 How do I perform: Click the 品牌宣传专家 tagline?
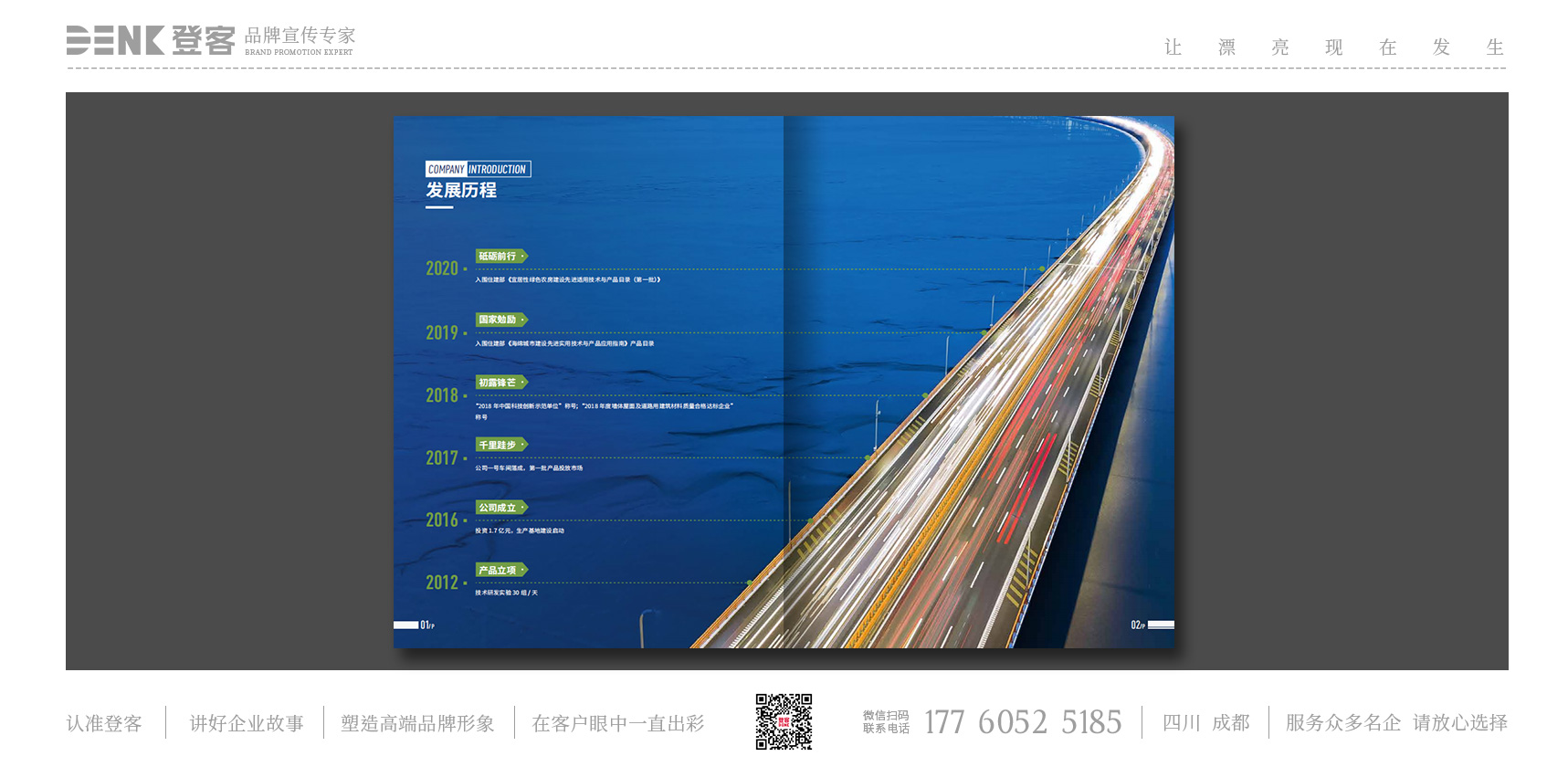300,36
